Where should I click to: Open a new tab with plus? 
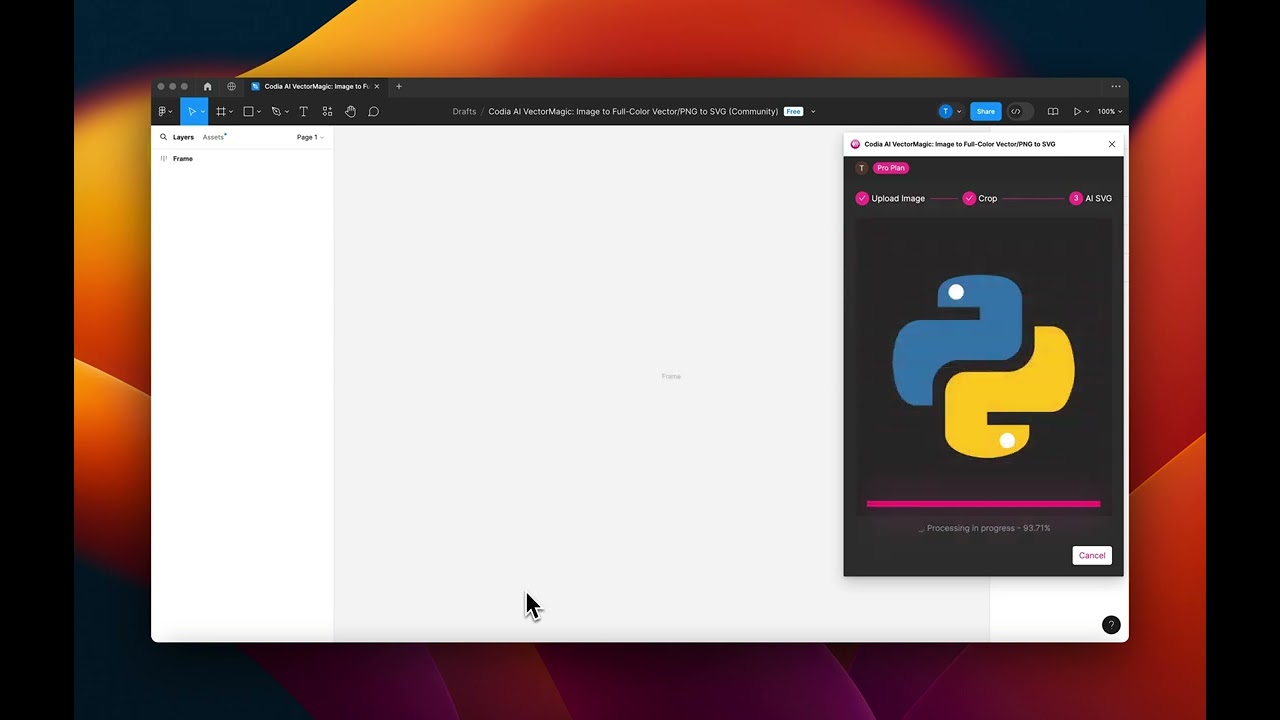(x=398, y=86)
